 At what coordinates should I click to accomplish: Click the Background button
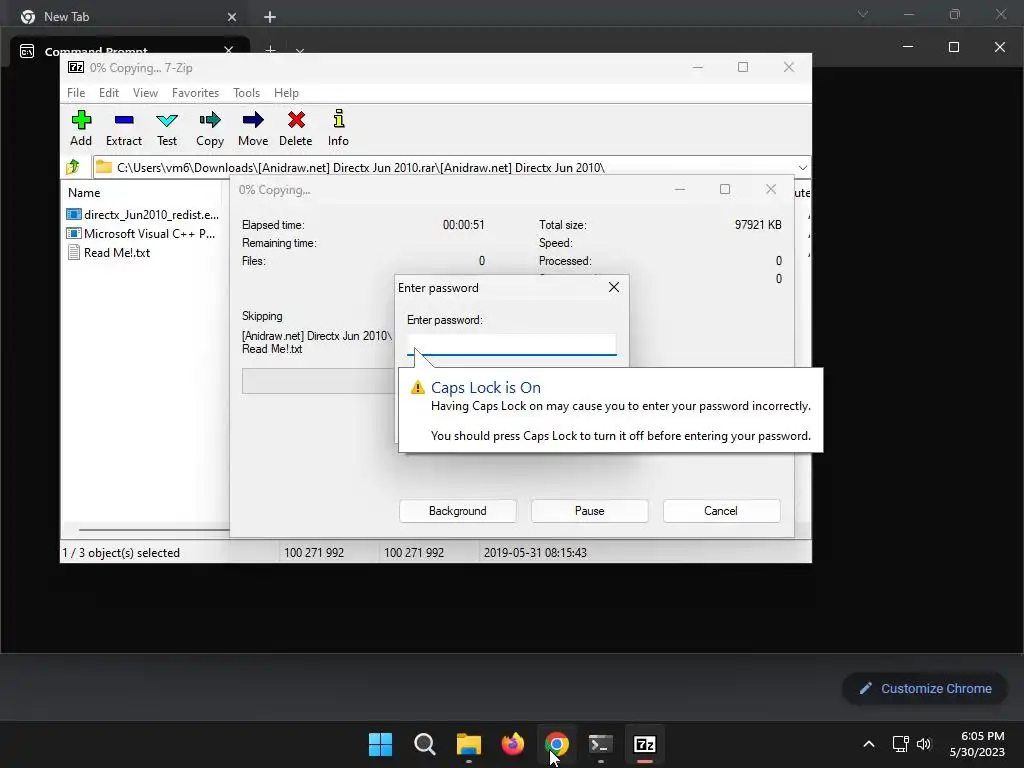click(x=457, y=511)
